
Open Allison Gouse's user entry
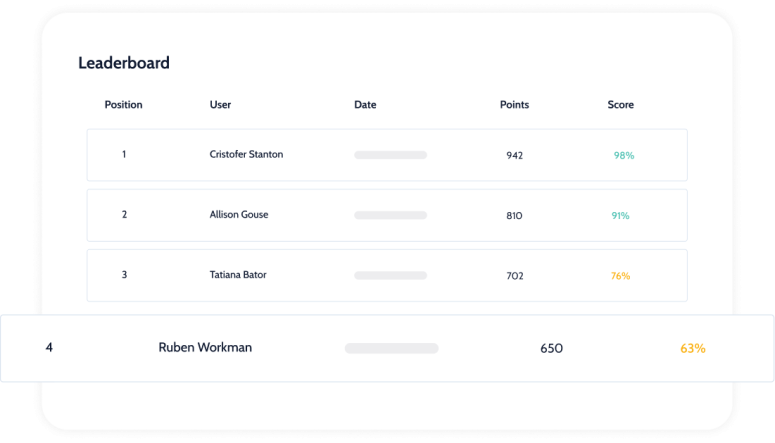pyautogui.click(x=239, y=215)
